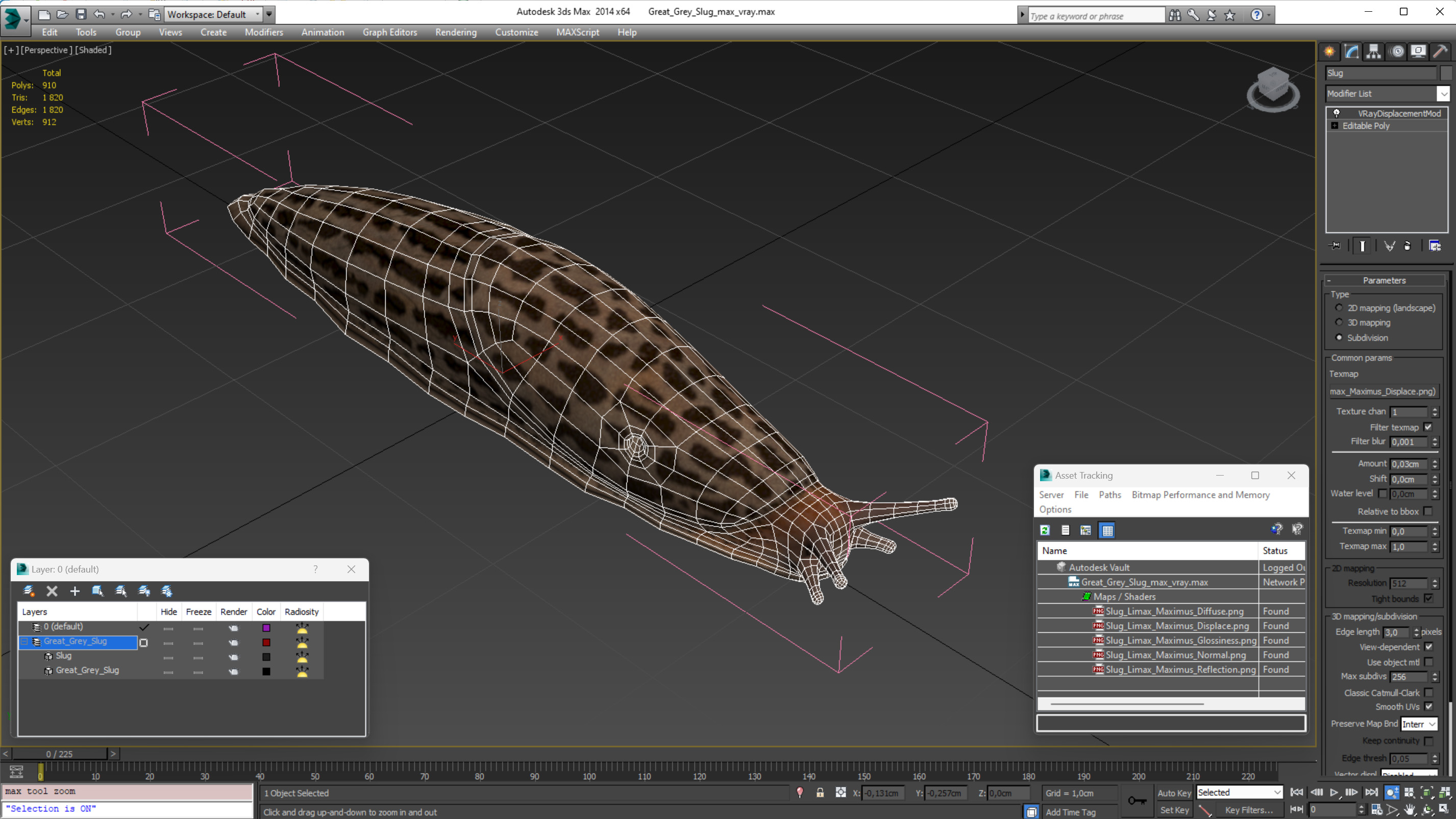Image resolution: width=1456 pixels, height=819 pixels.
Task: Collapse Great_Grey_Slug layer tree node
Action: click(24, 641)
